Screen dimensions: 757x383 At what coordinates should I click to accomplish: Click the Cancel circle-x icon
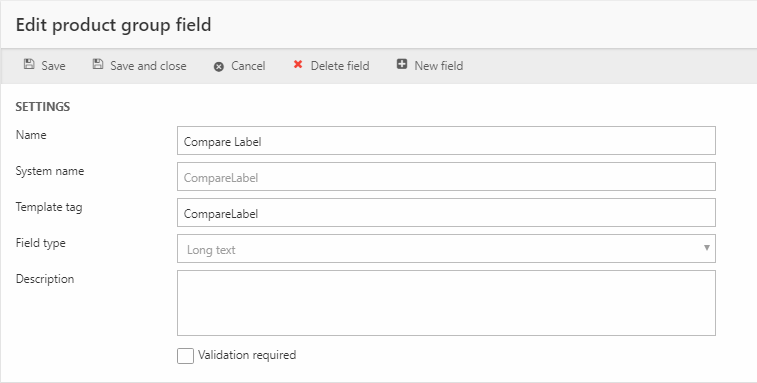point(219,67)
